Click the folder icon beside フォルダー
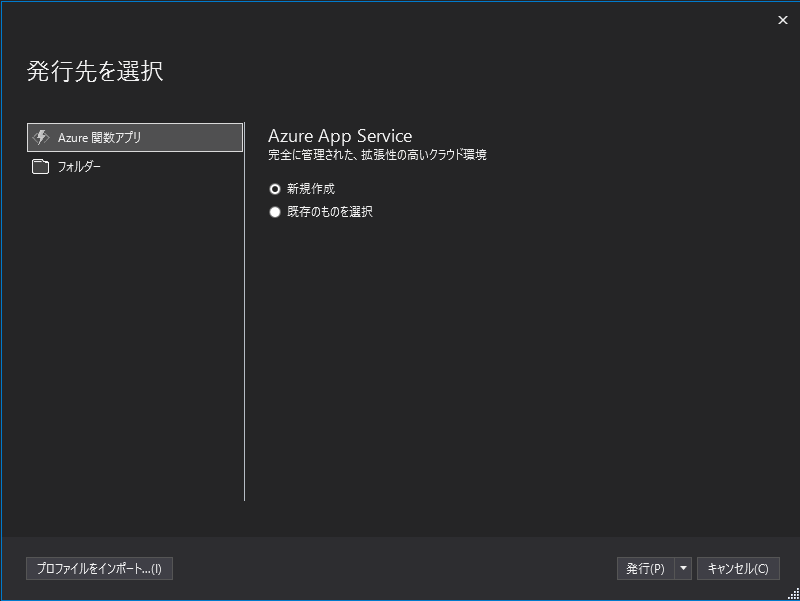 pyautogui.click(x=40, y=166)
